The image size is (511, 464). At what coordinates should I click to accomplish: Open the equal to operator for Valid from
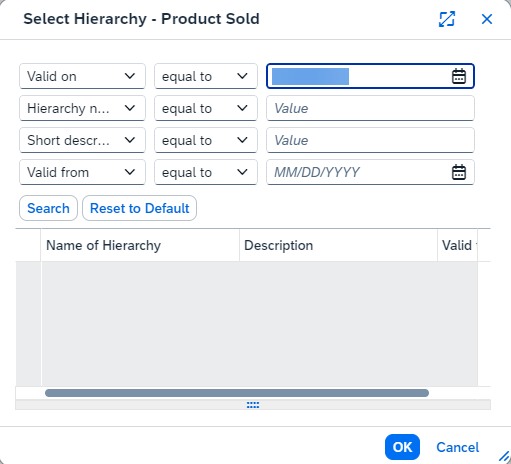point(206,172)
